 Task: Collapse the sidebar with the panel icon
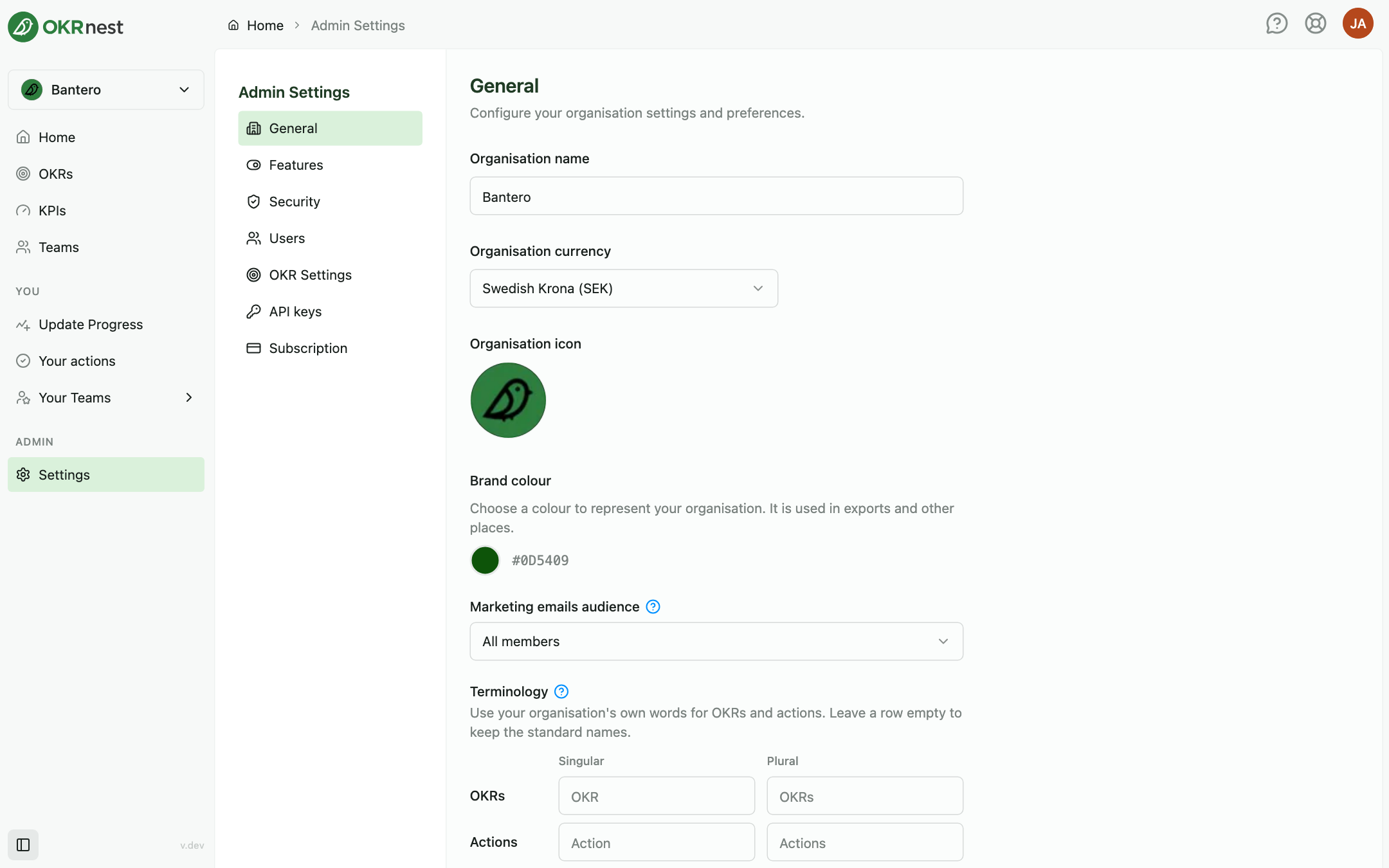[23, 845]
